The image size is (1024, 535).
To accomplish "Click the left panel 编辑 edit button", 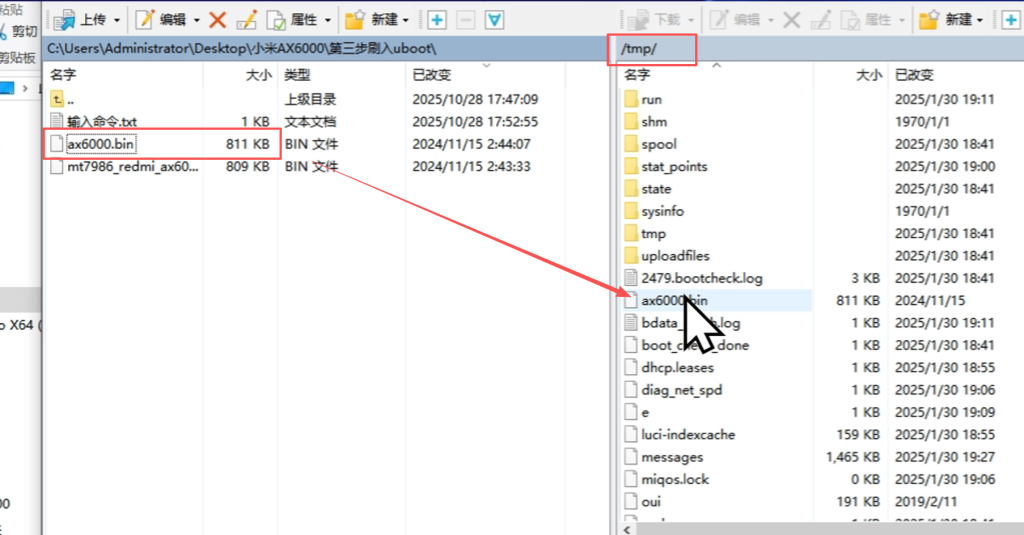I will coord(161,20).
